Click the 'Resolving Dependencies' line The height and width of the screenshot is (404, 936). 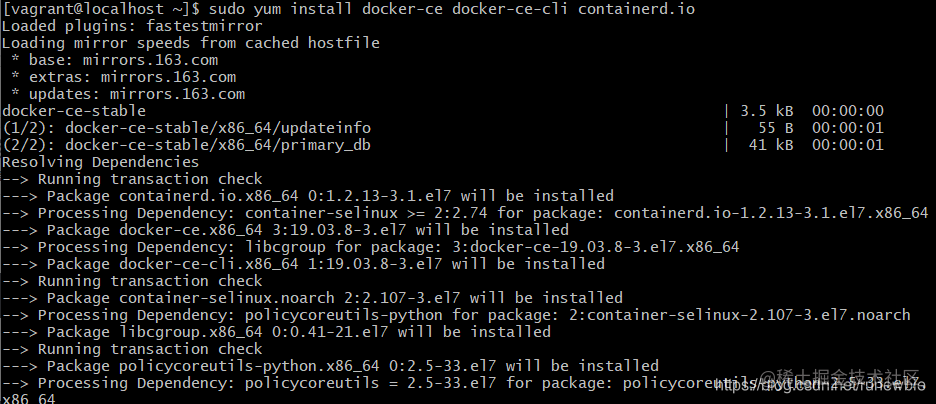(x=100, y=162)
